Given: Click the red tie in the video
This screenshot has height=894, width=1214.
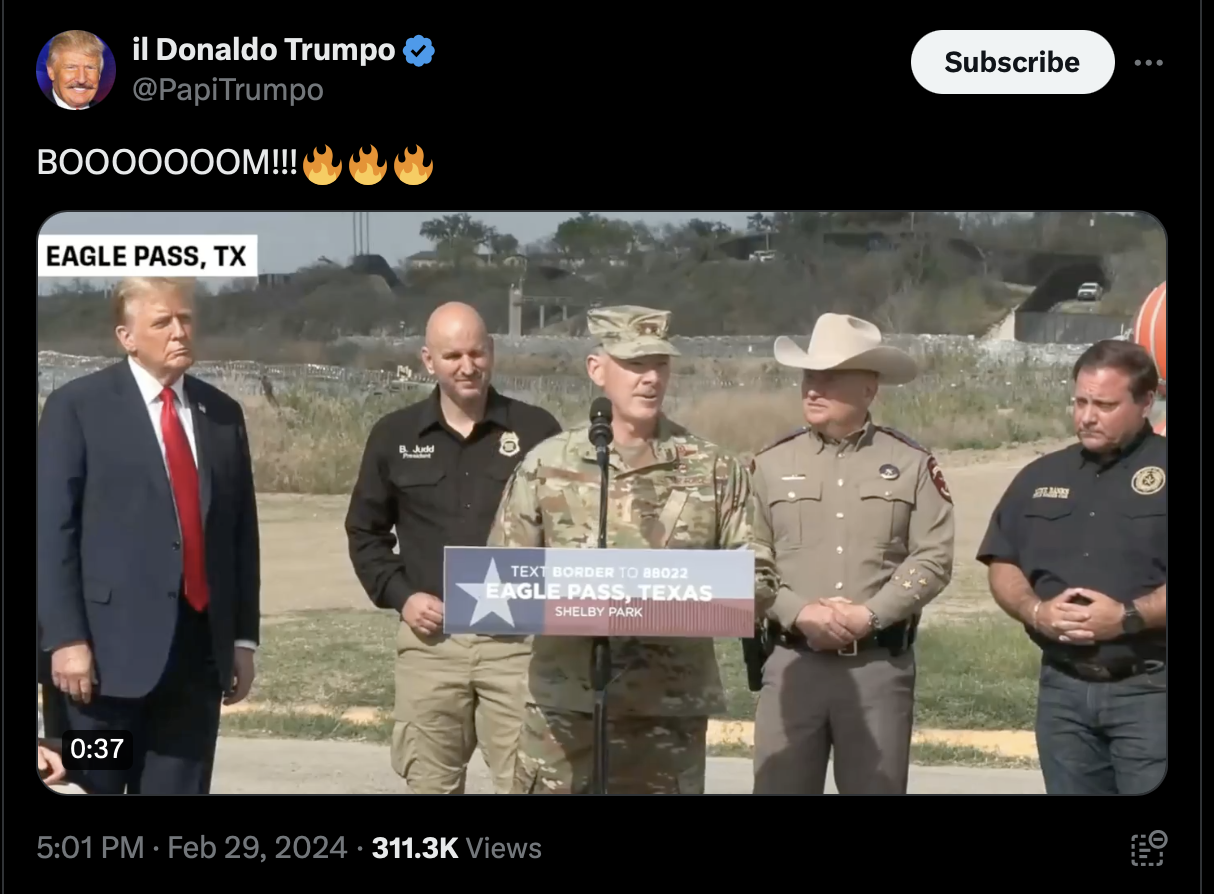Looking at the screenshot, I should click(187, 496).
